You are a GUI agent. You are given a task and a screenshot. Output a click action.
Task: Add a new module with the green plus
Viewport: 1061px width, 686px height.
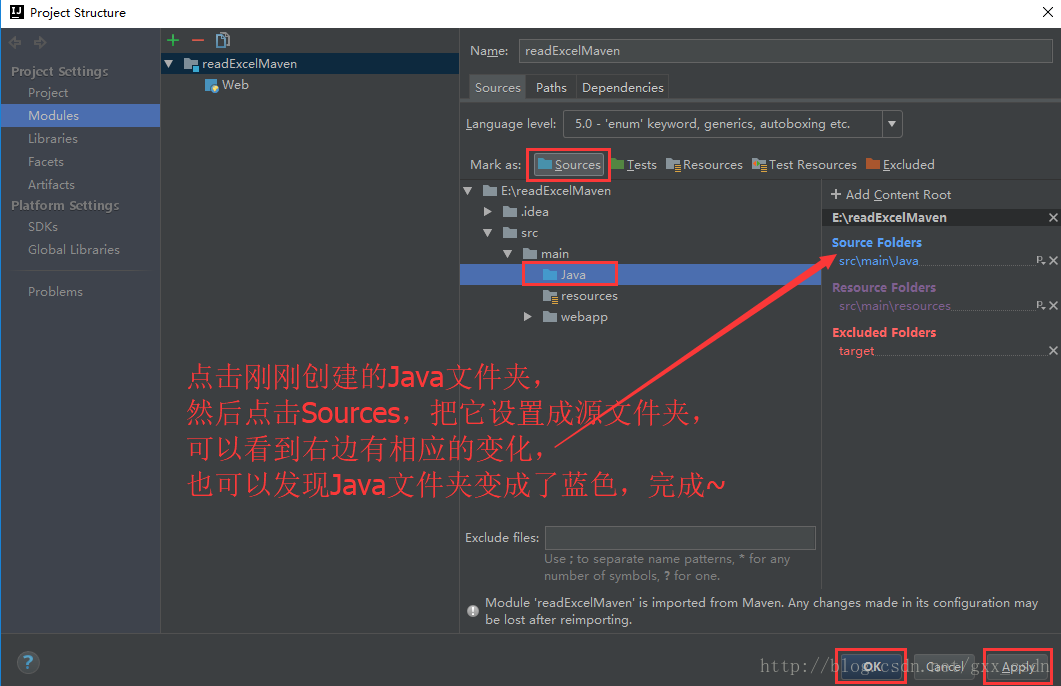pos(173,41)
